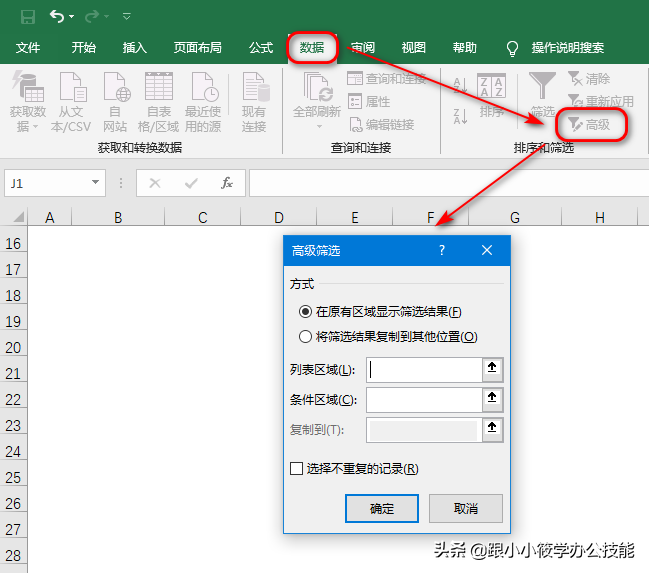Select row 20 header
Viewport: 649px width, 573px height.
pos(13,347)
